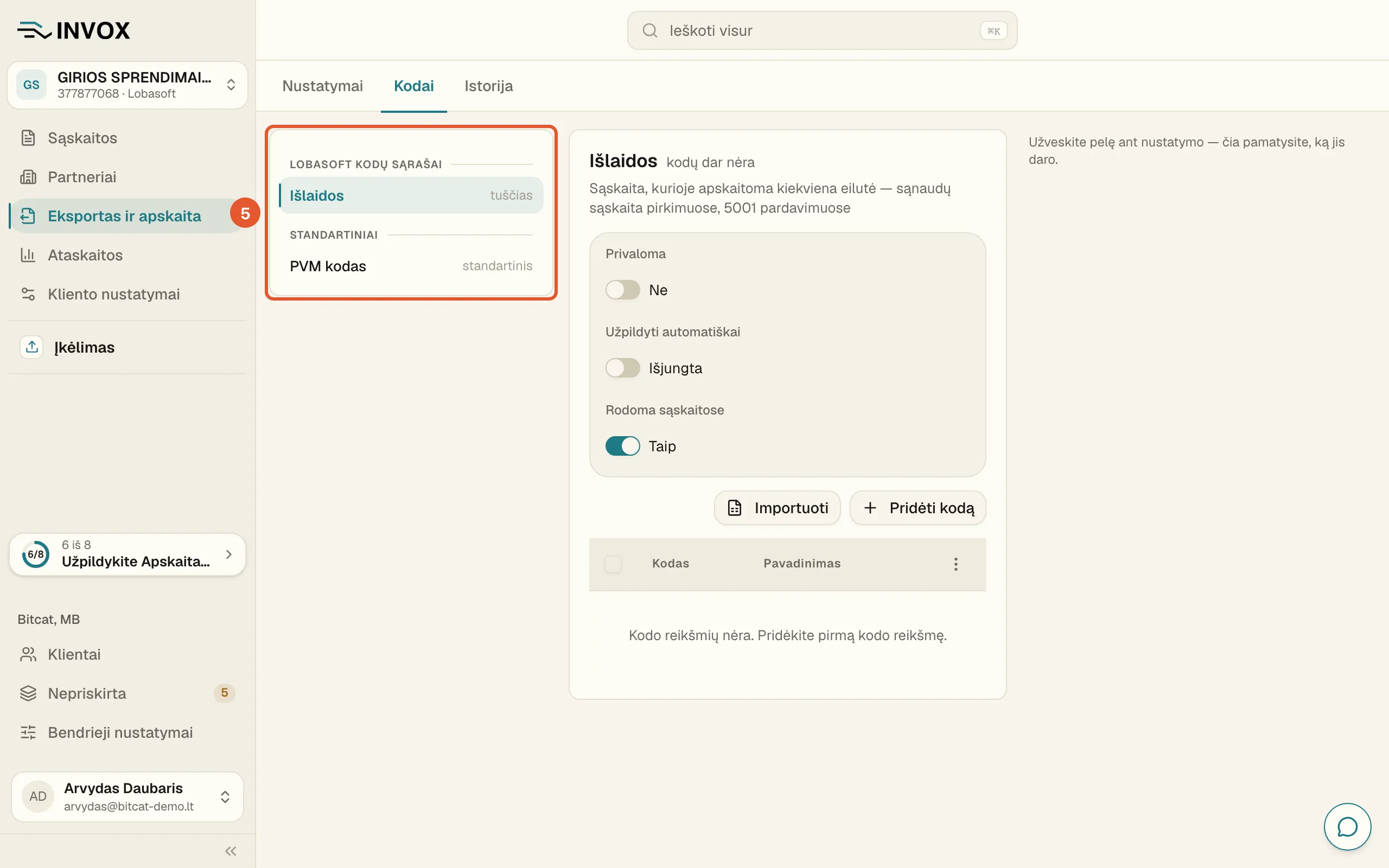The image size is (1389, 868).
Task: Switch to the Istorija tab
Action: coord(488,86)
